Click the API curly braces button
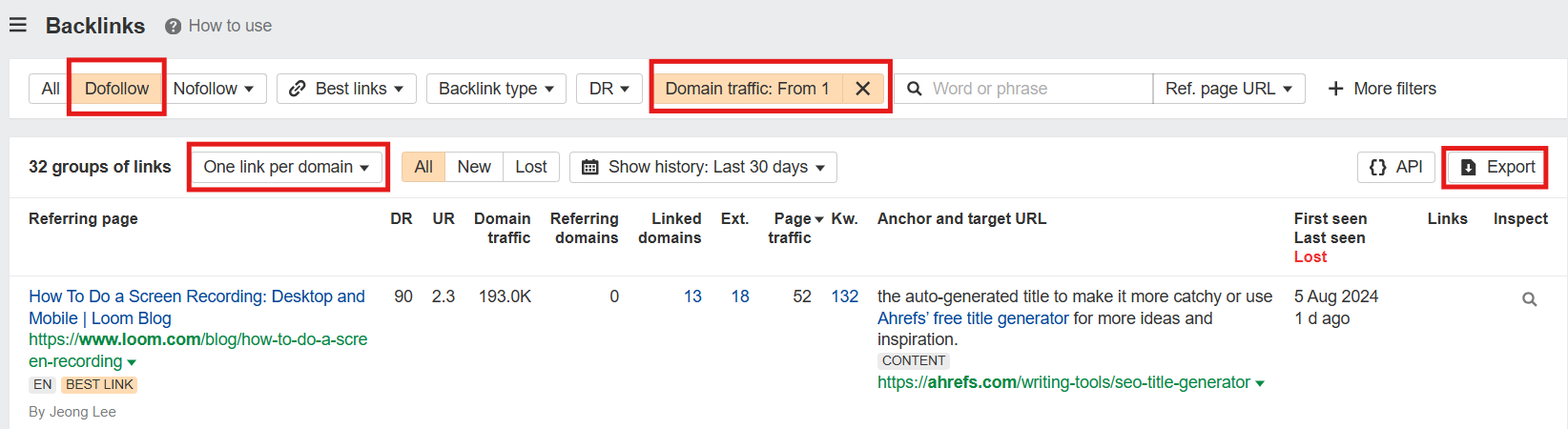Screen dimensions: 1568x429 [1395, 167]
